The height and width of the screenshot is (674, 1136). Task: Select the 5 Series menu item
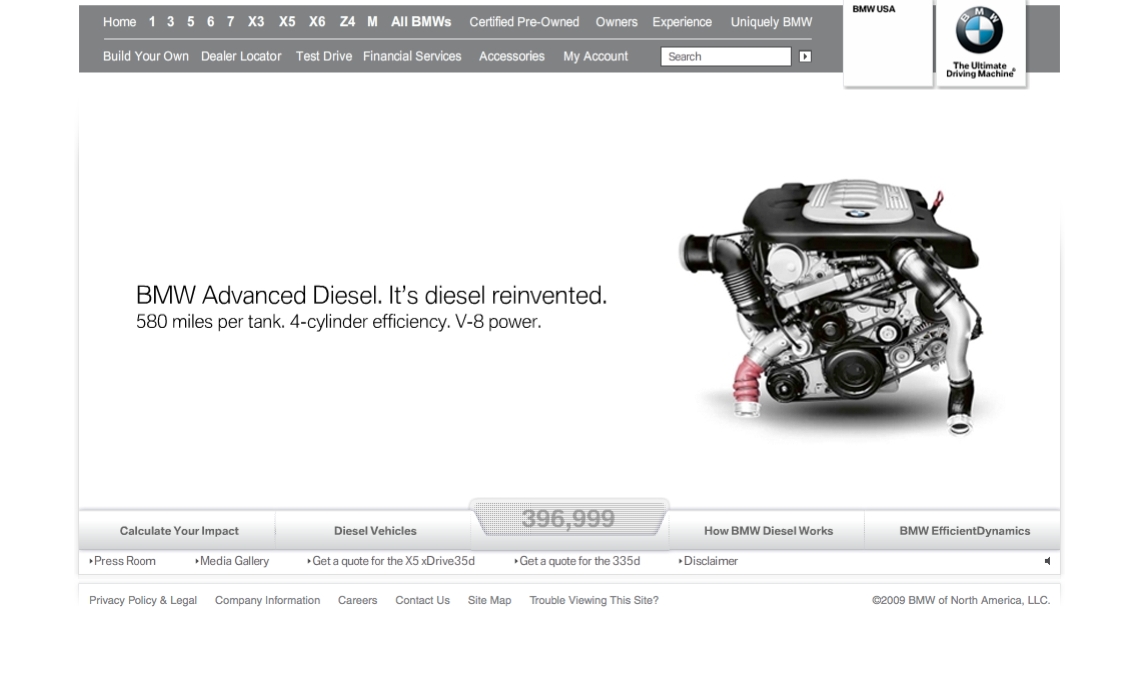click(x=191, y=22)
